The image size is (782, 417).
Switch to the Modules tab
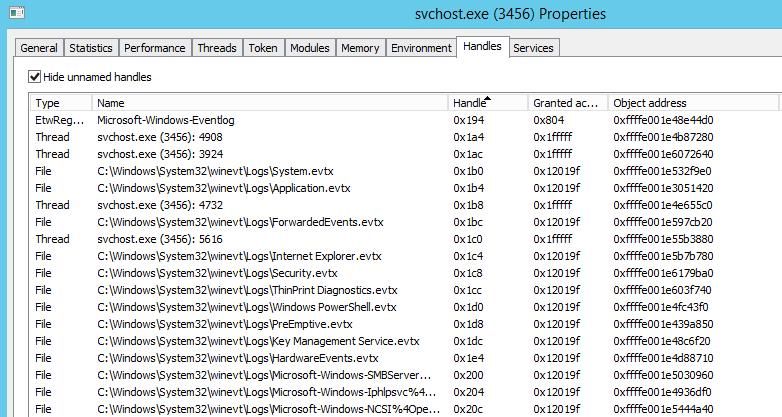(x=310, y=48)
